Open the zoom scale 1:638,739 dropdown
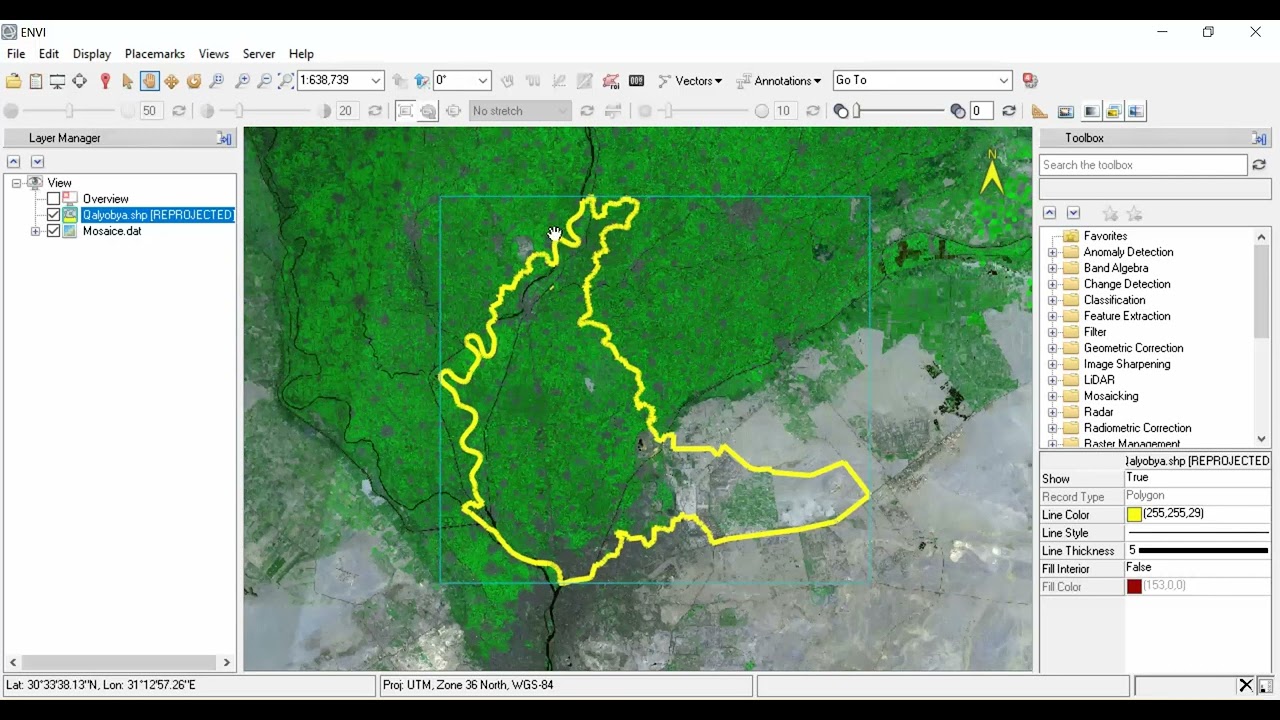 pos(376,80)
